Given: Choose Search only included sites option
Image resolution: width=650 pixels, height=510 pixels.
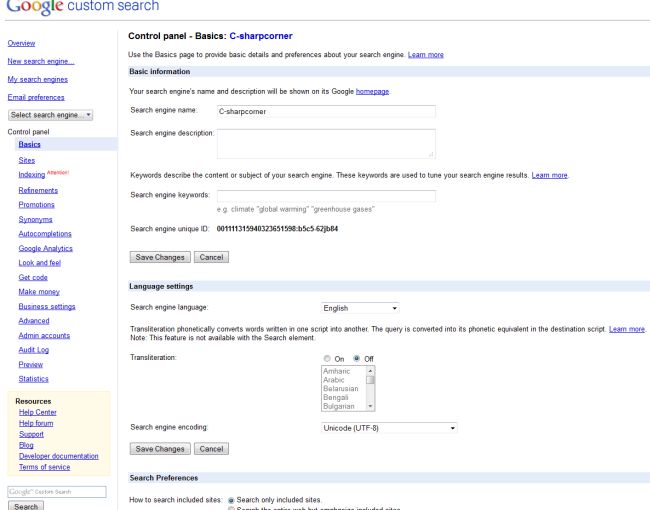Looking at the screenshot, I should coord(233,498).
